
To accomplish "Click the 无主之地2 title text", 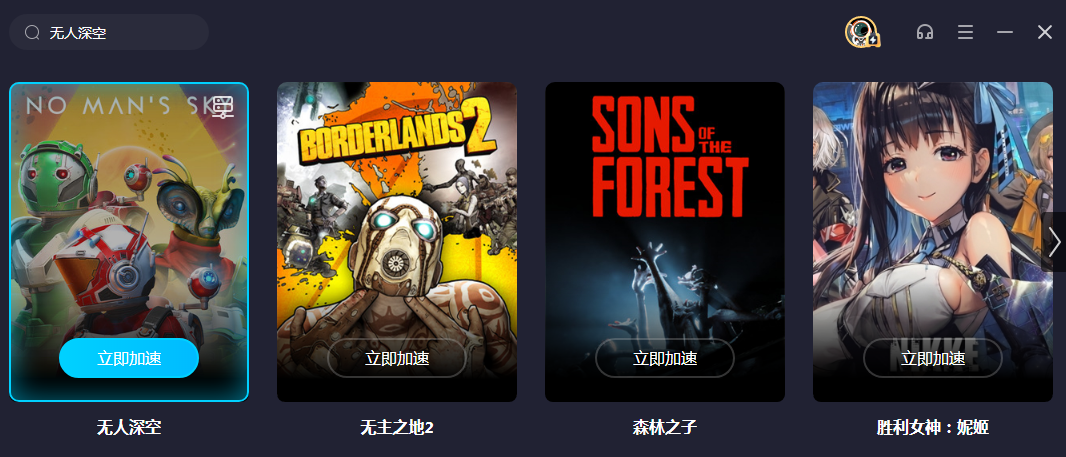I will tap(397, 427).
